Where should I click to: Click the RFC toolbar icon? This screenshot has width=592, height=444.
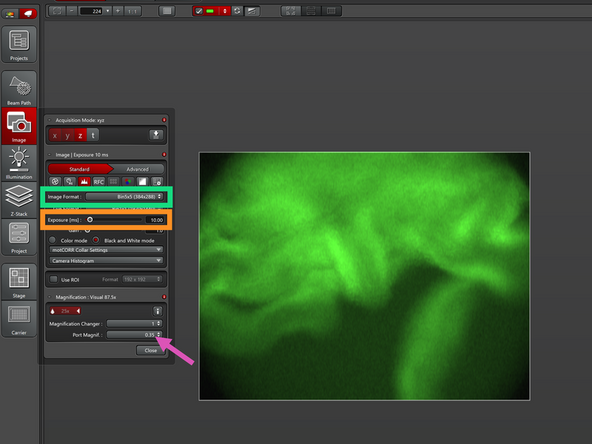99,182
